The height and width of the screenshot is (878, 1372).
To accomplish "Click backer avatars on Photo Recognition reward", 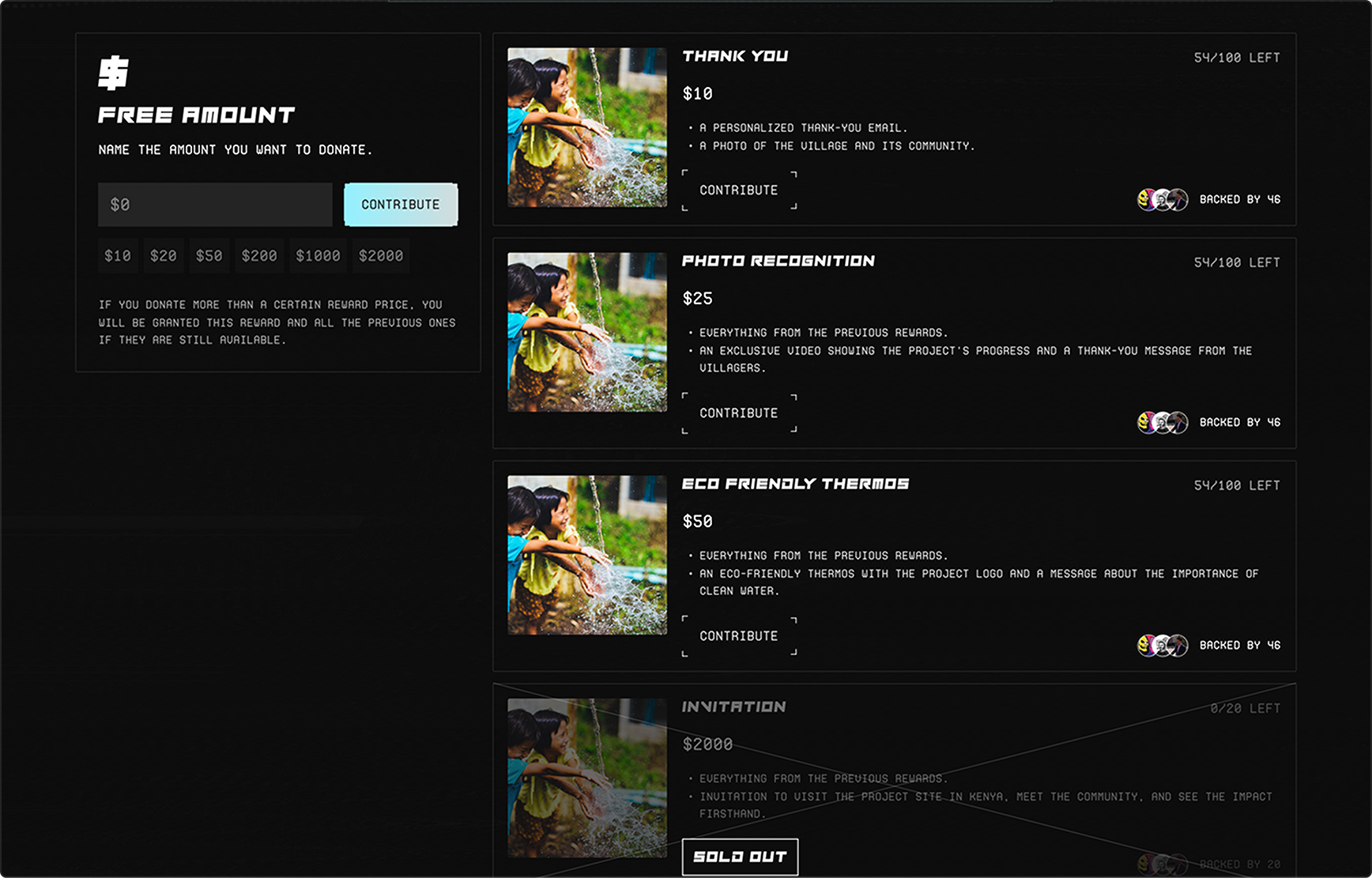I will pos(1162,423).
